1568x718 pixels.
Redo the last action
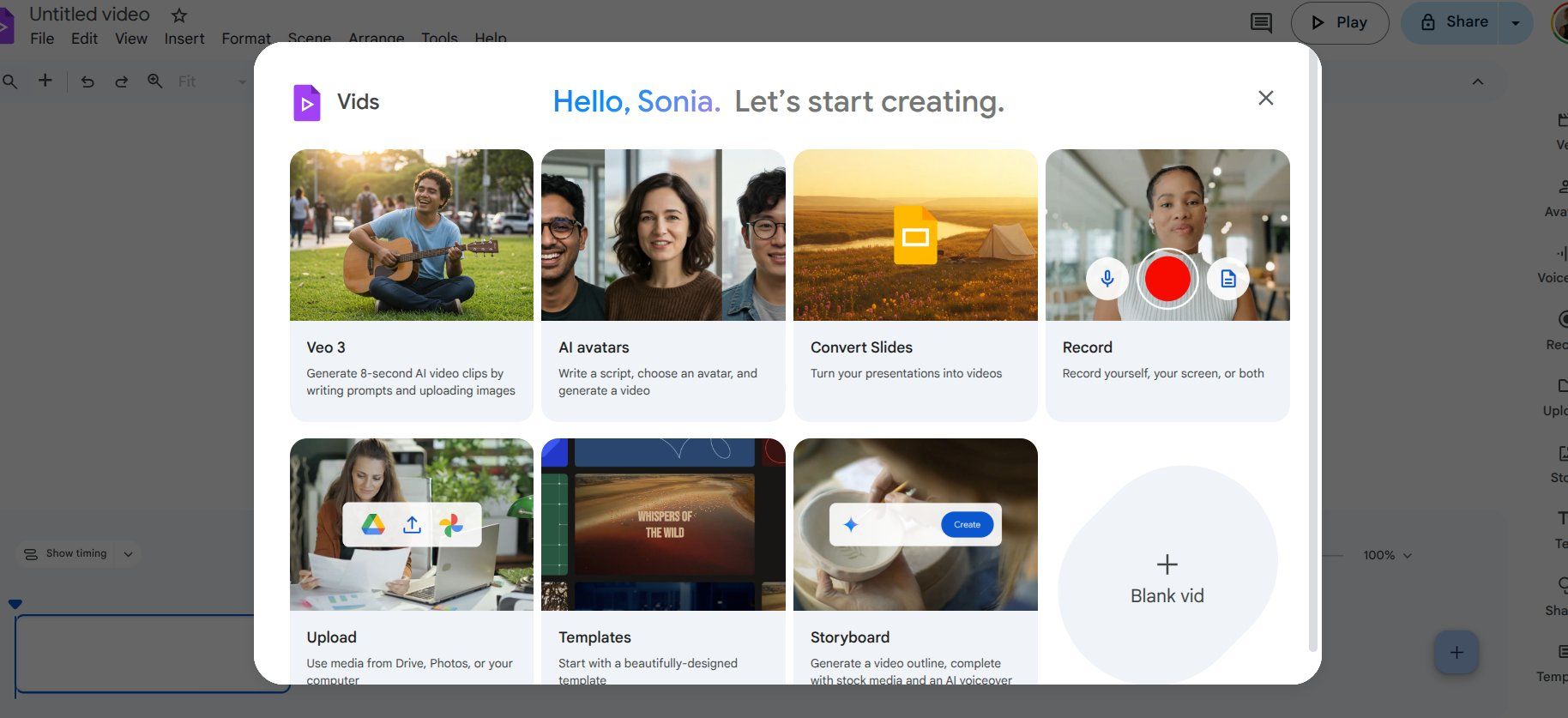point(122,81)
